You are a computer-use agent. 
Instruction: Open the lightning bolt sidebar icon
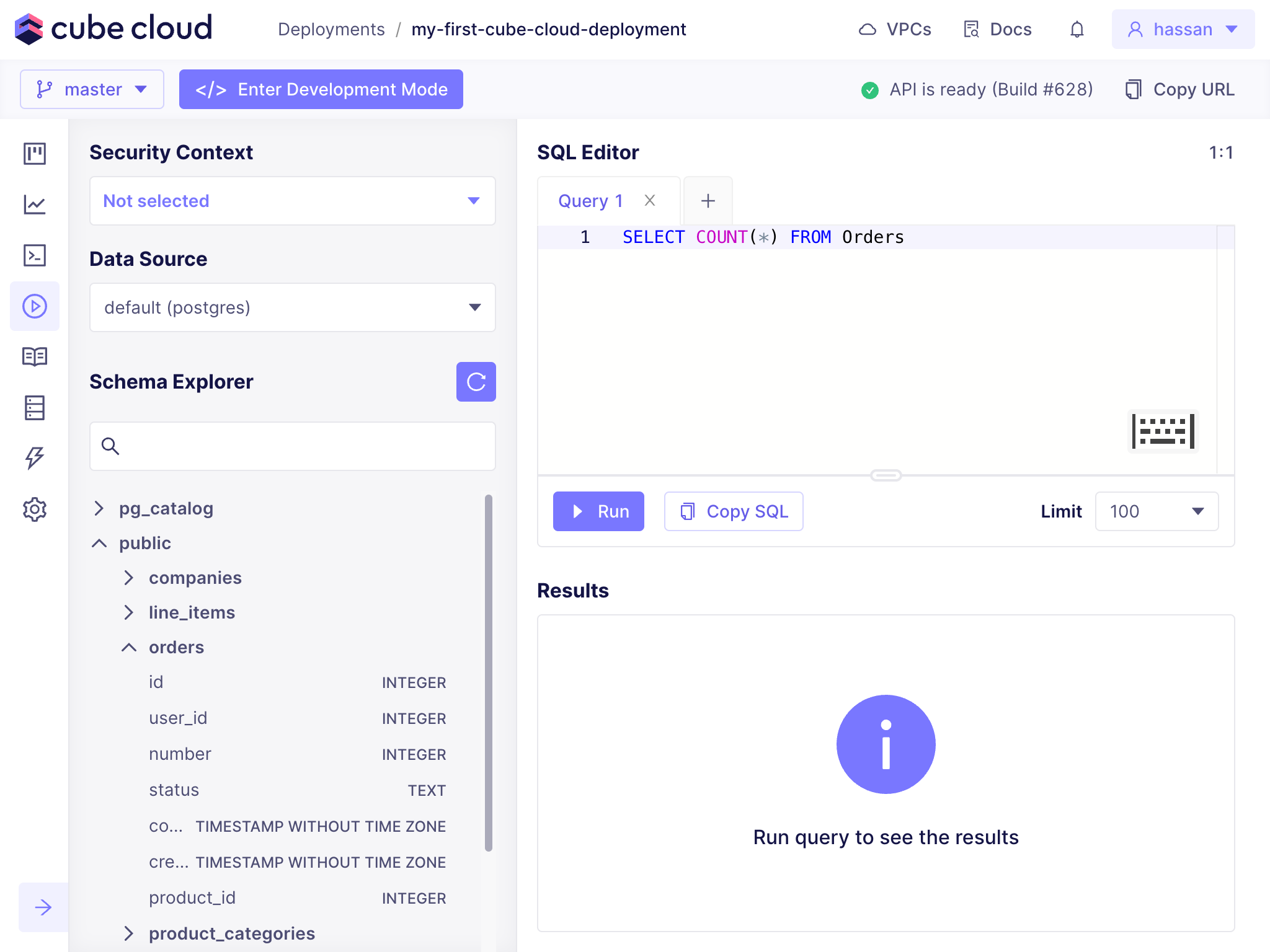click(35, 459)
